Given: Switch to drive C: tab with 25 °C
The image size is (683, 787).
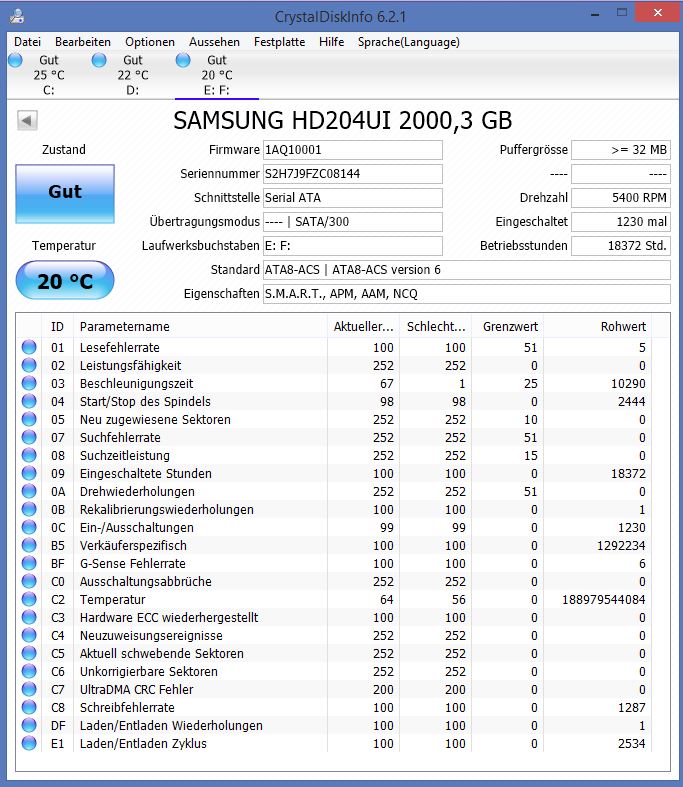Looking at the screenshot, I should (49, 75).
